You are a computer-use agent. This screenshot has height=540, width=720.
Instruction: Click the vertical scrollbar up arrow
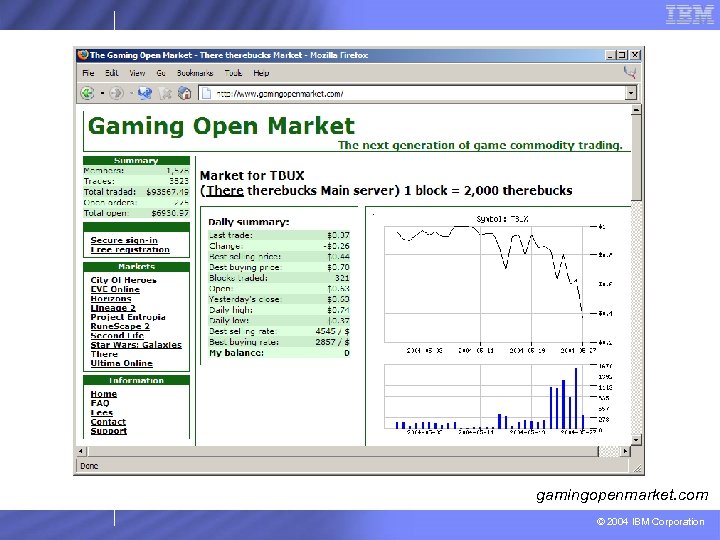click(x=636, y=110)
